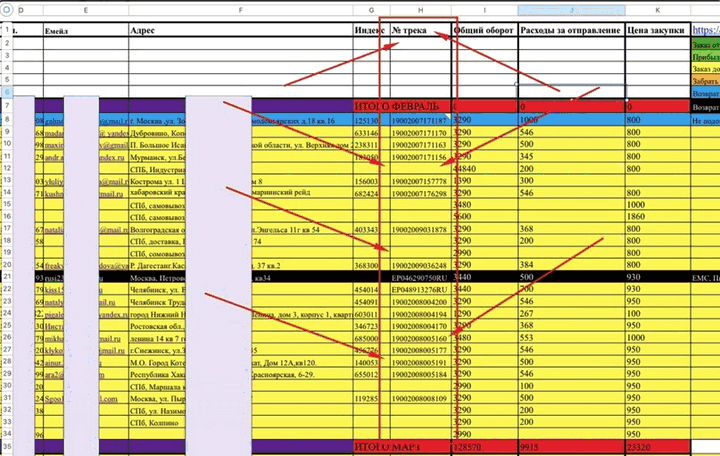Click shipping cost cell 700
The image size is (720, 456).
tap(571, 289)
